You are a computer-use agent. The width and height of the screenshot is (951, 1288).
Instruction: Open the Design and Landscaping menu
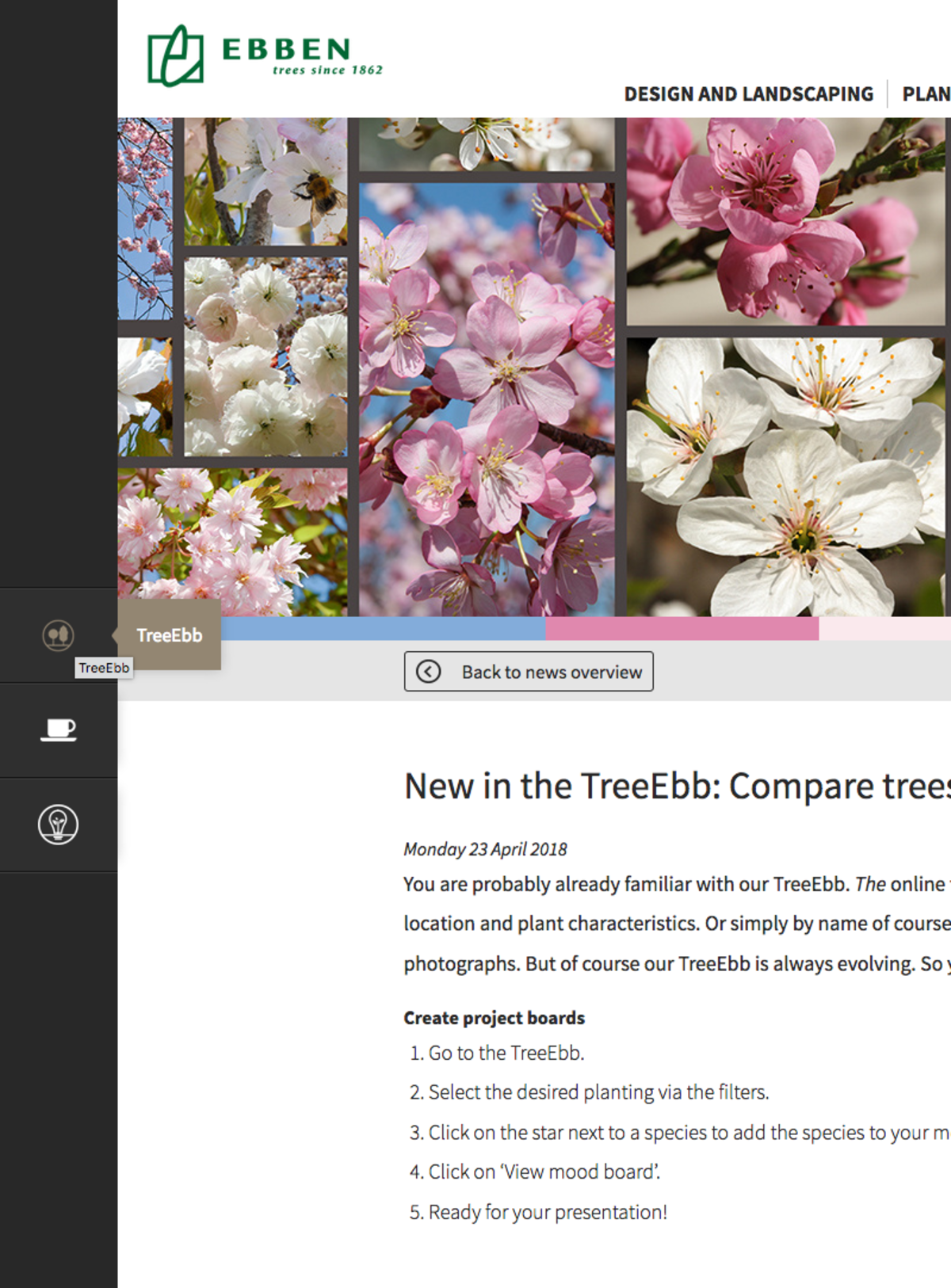click(x=748, y=94)
